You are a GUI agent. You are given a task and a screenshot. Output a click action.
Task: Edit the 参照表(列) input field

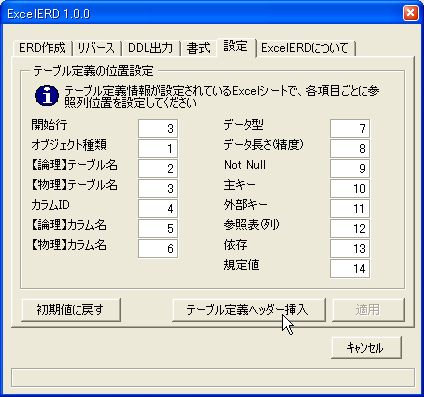[x=350, y=228]
